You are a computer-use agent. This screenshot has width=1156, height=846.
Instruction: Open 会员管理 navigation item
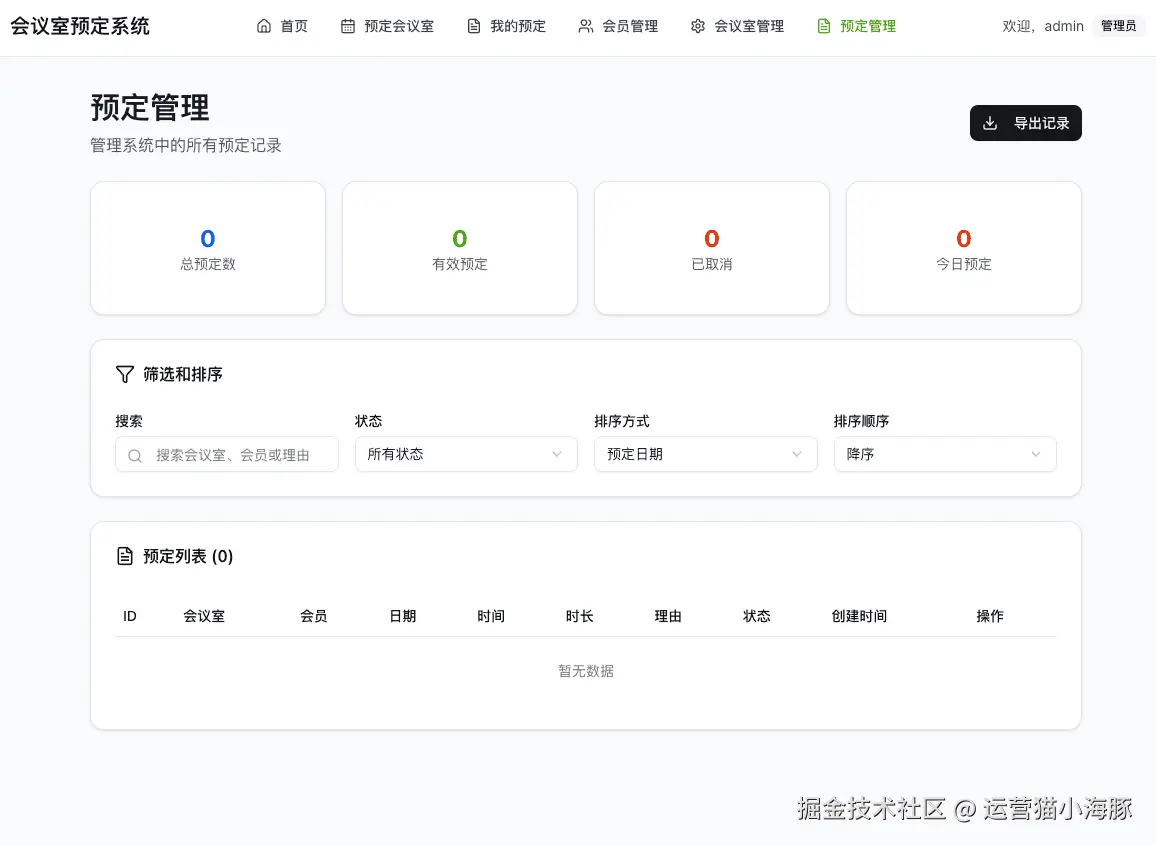[x=619, y=26]
